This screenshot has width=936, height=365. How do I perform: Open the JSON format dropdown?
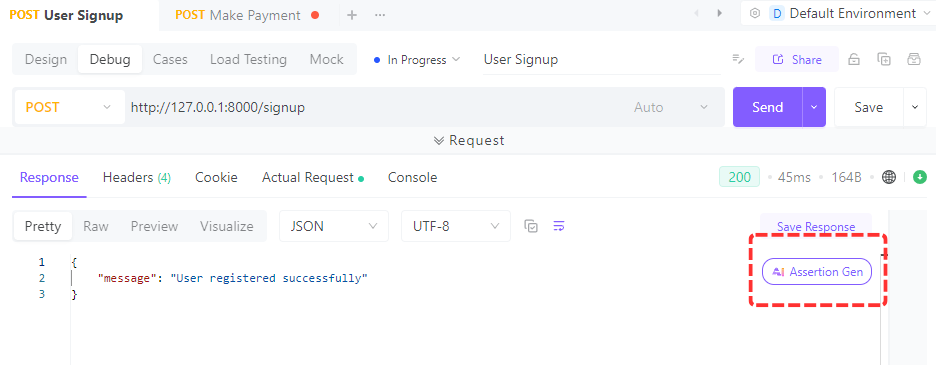pos(334,226)
